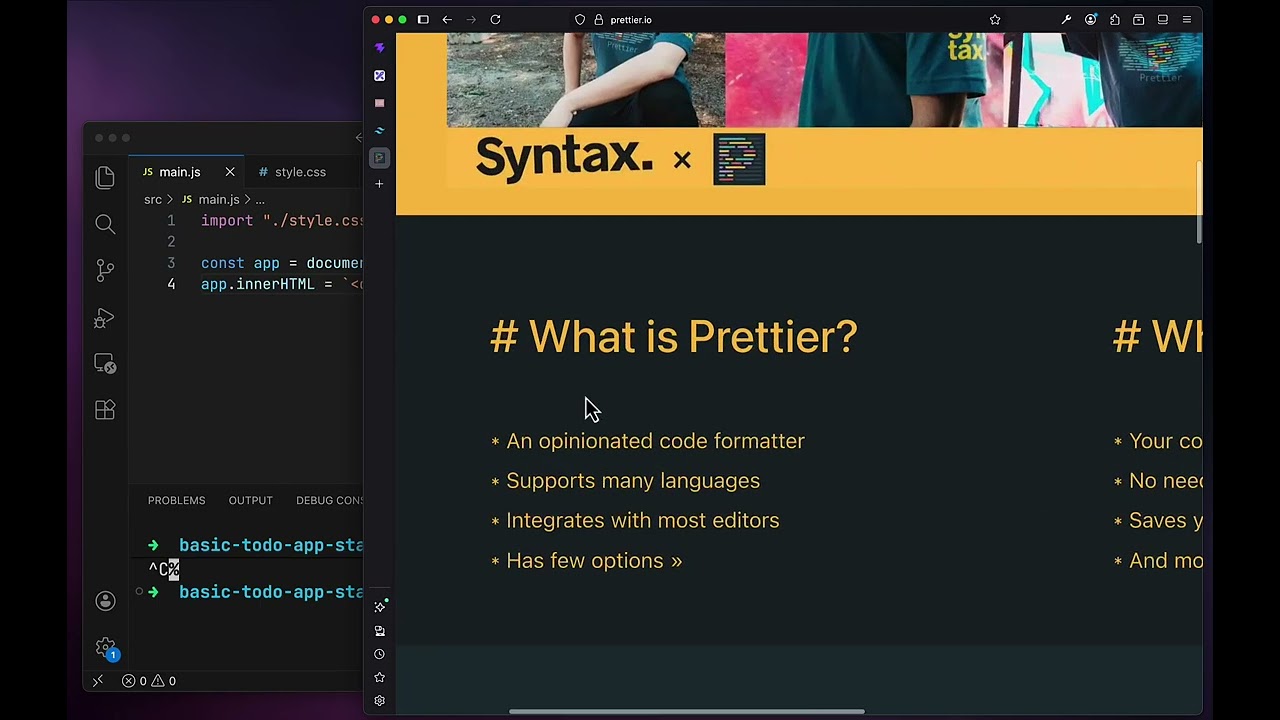Open the synced devices icon in the browser sidebar

click(379, 631)
